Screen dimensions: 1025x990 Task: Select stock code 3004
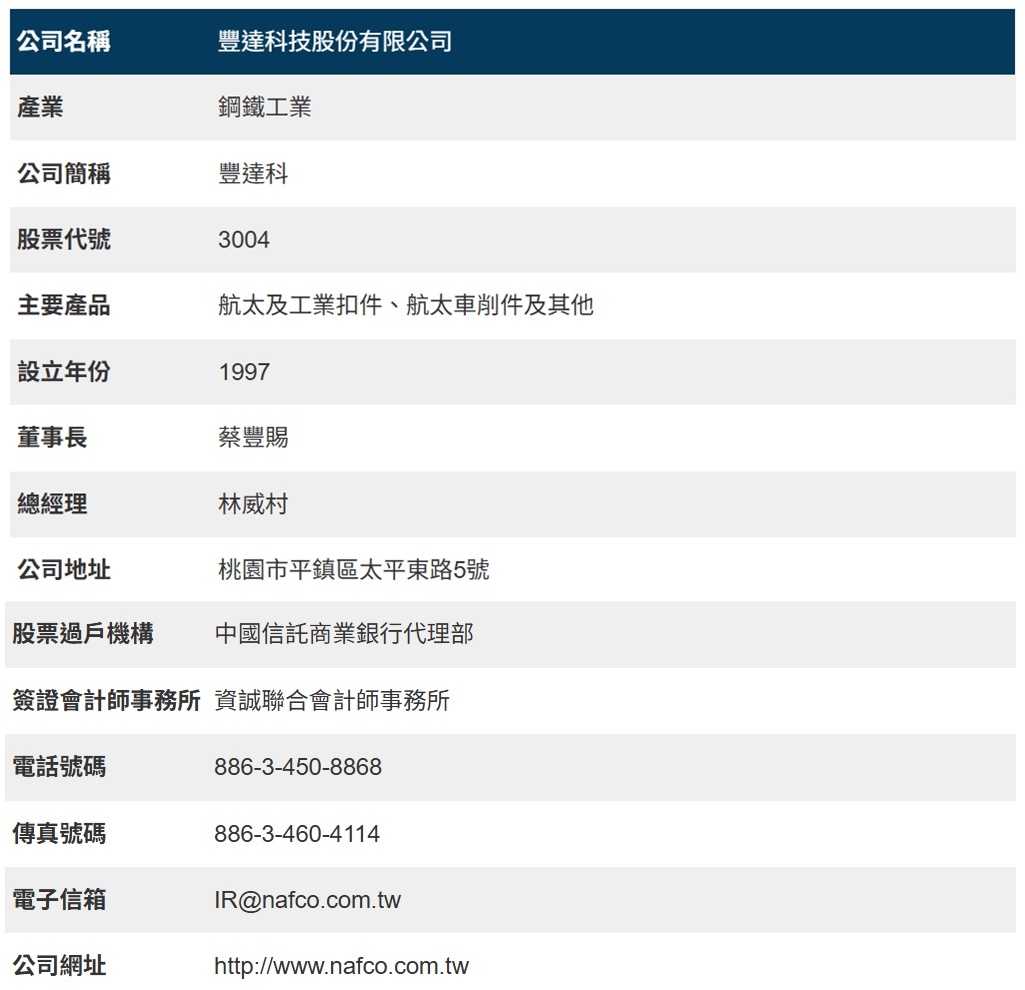click(244, 240)
